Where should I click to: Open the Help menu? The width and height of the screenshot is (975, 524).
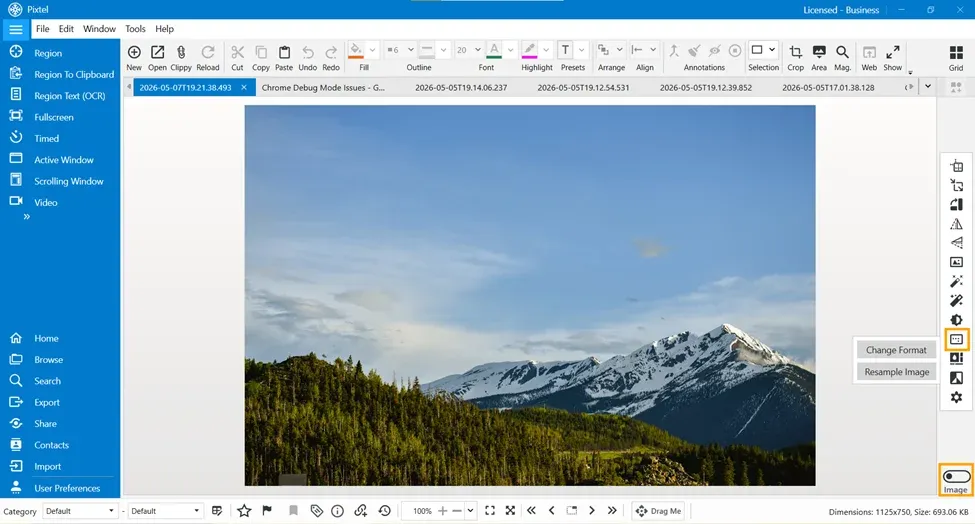[x=164, y=29]
